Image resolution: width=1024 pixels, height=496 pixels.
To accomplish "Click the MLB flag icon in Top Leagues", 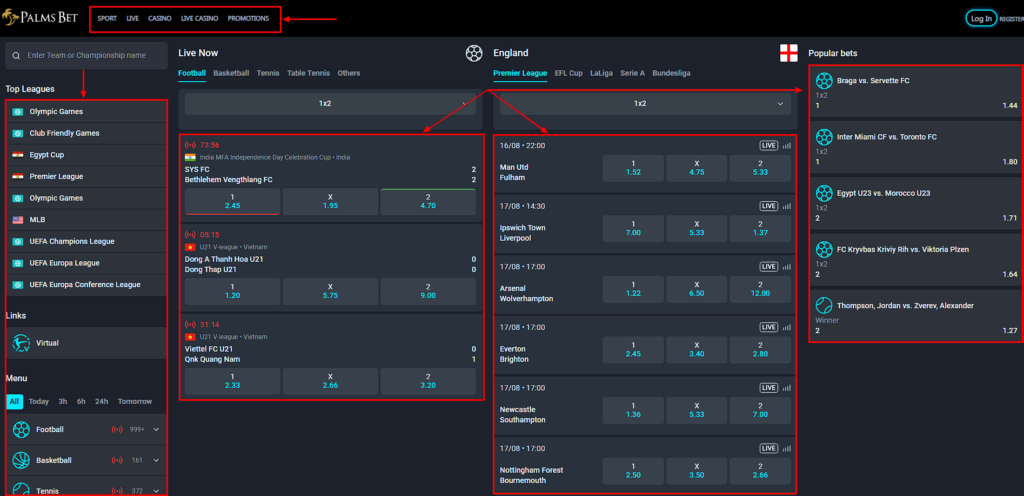I will [x=17, y=220].
